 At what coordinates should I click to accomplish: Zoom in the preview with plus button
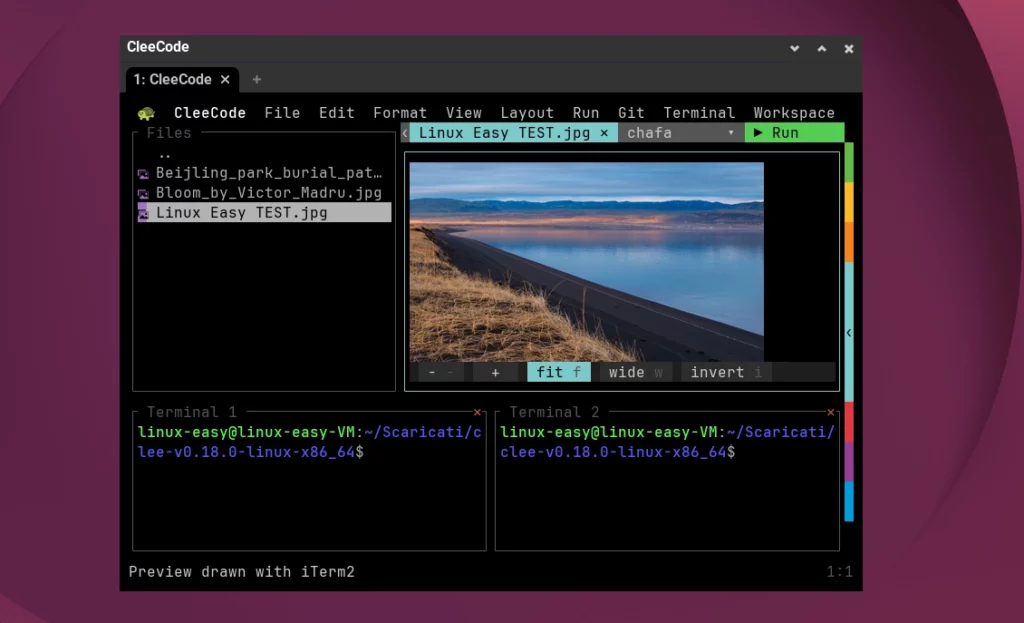[x=496, y=372]
